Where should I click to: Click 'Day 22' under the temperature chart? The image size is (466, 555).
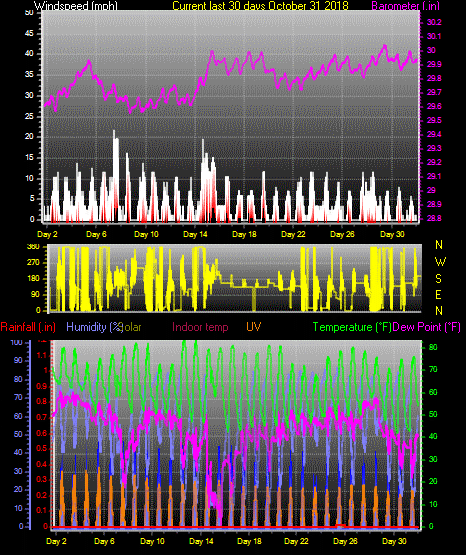(x=297, y=541)
